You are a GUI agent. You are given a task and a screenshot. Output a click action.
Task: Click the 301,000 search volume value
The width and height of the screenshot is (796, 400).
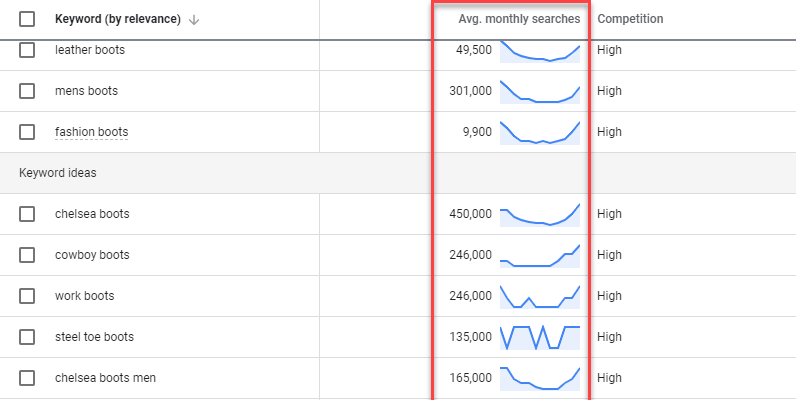pyautogui.click(x=471, y=91)
